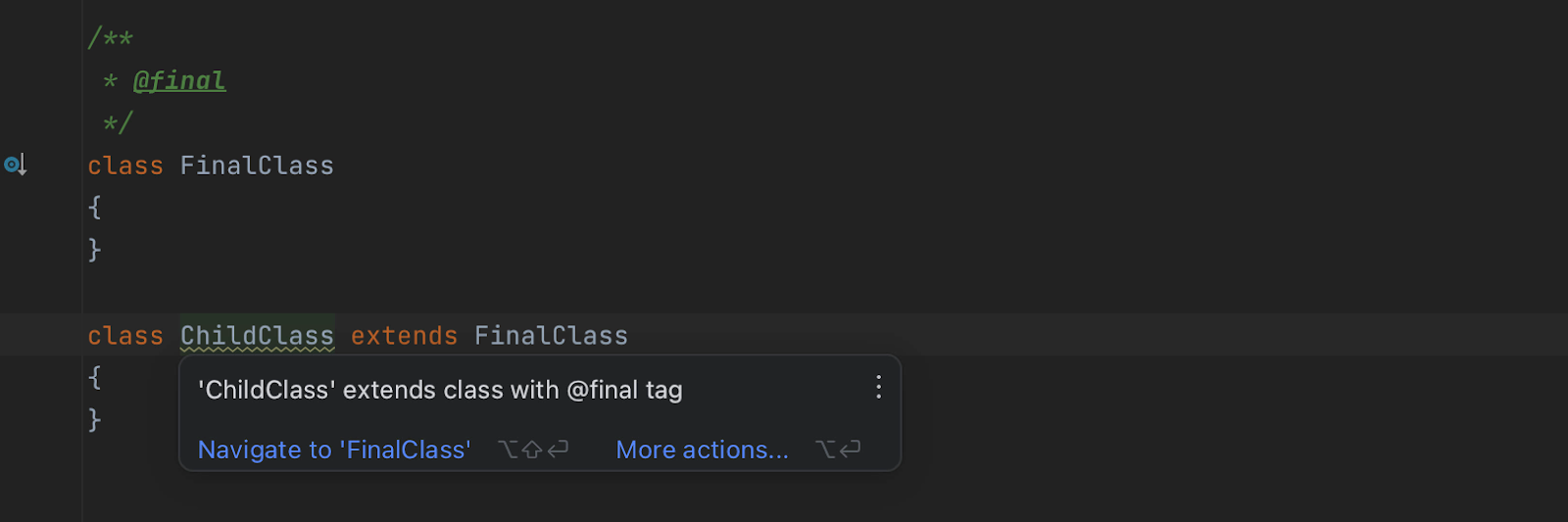Viewport: 1568px width, 522px height.
Task: Click the shortcut hint beside Navigate link
Action: click(x=533, y=450)
